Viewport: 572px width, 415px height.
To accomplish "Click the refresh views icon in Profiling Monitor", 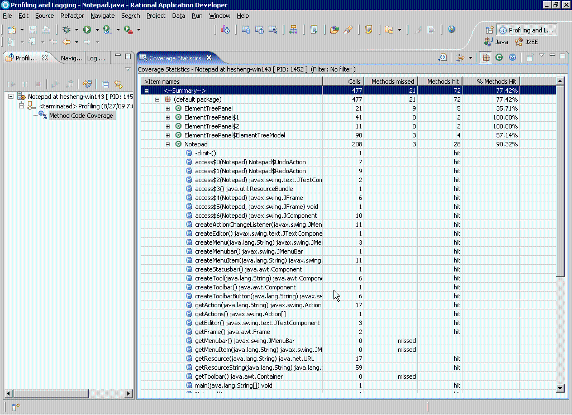I will click(87, 84).
